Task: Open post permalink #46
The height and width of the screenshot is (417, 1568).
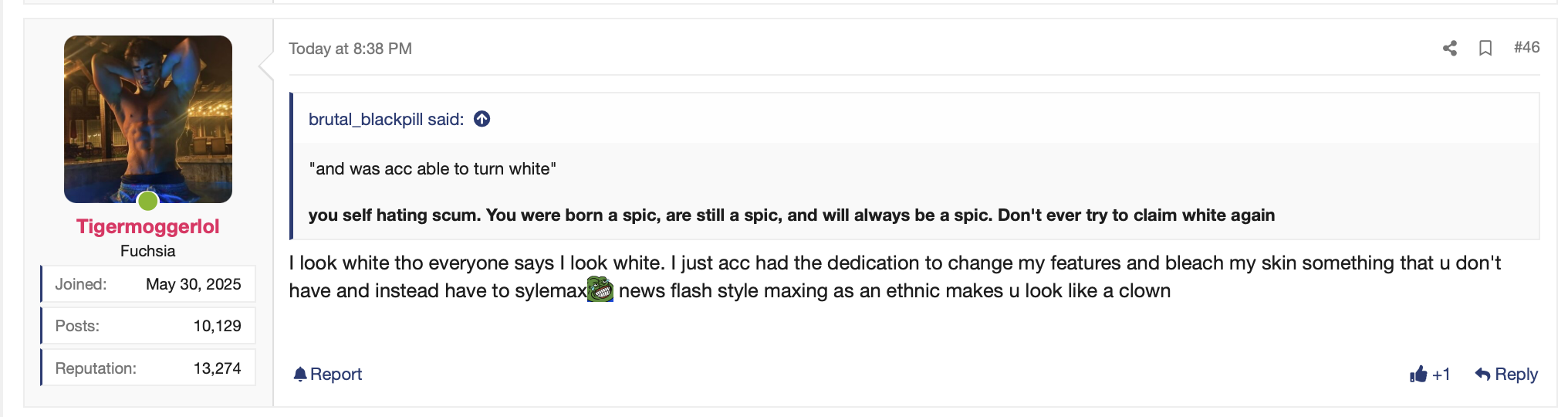Action: (1526, 47)
